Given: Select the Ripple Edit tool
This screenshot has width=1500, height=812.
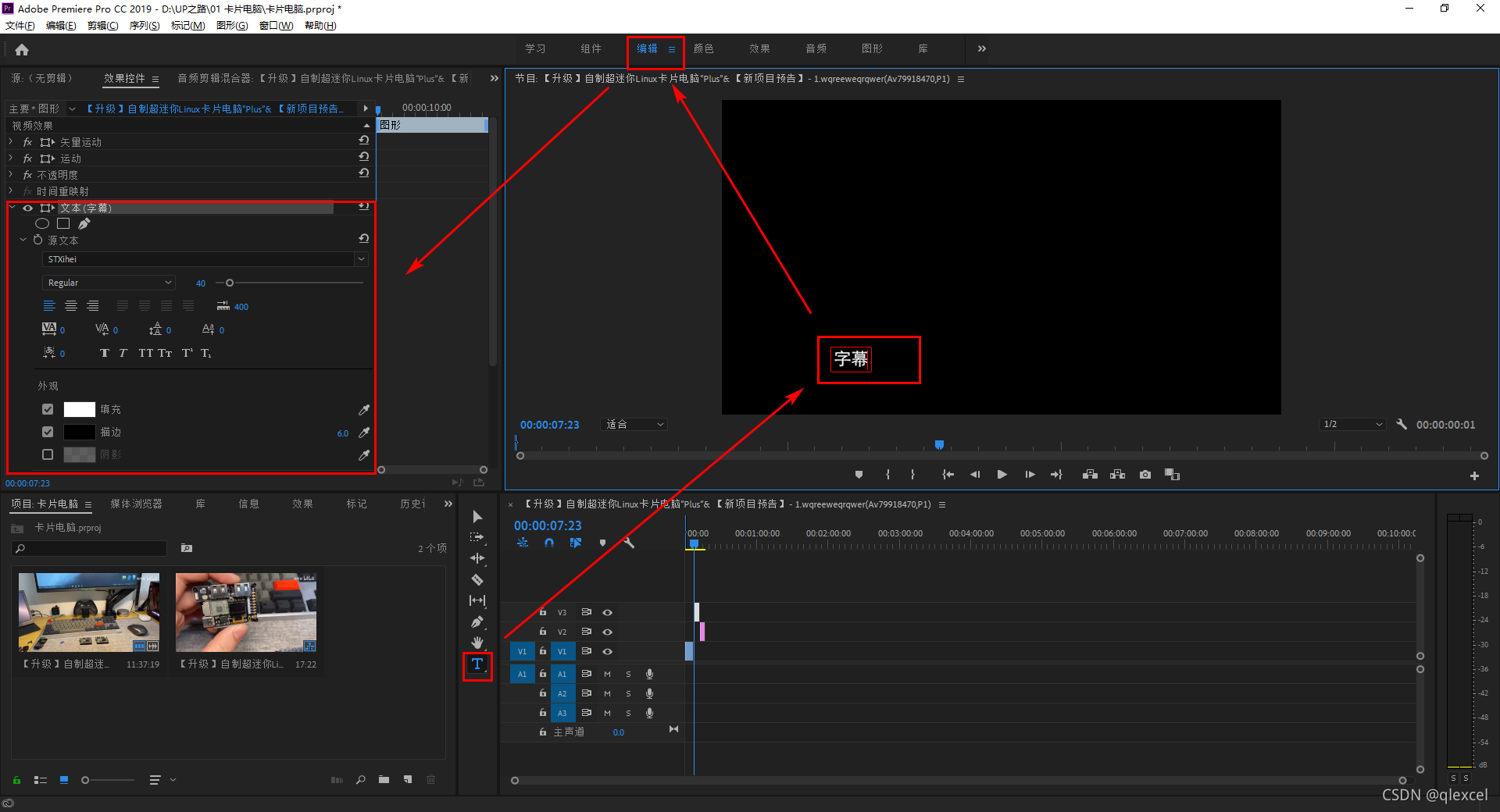Looking at the screenshot, I should tap(477, 558).
